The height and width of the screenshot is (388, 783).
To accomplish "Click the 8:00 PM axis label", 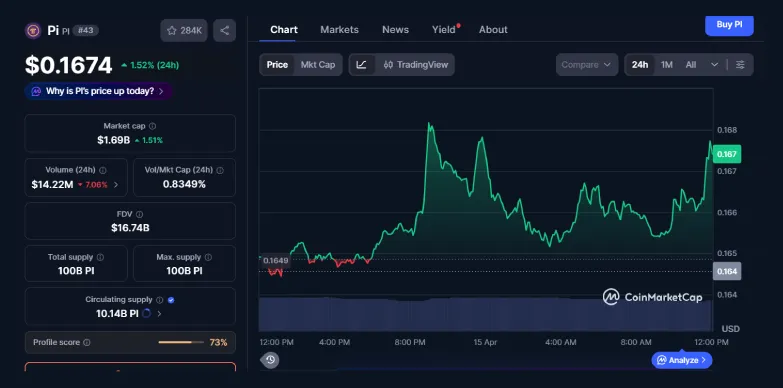I will [x=409, y=343].
